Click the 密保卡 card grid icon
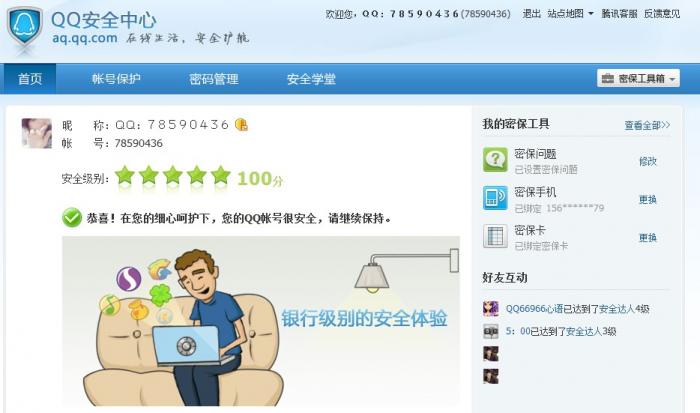The image size is (700, 413). coord(495,236)
